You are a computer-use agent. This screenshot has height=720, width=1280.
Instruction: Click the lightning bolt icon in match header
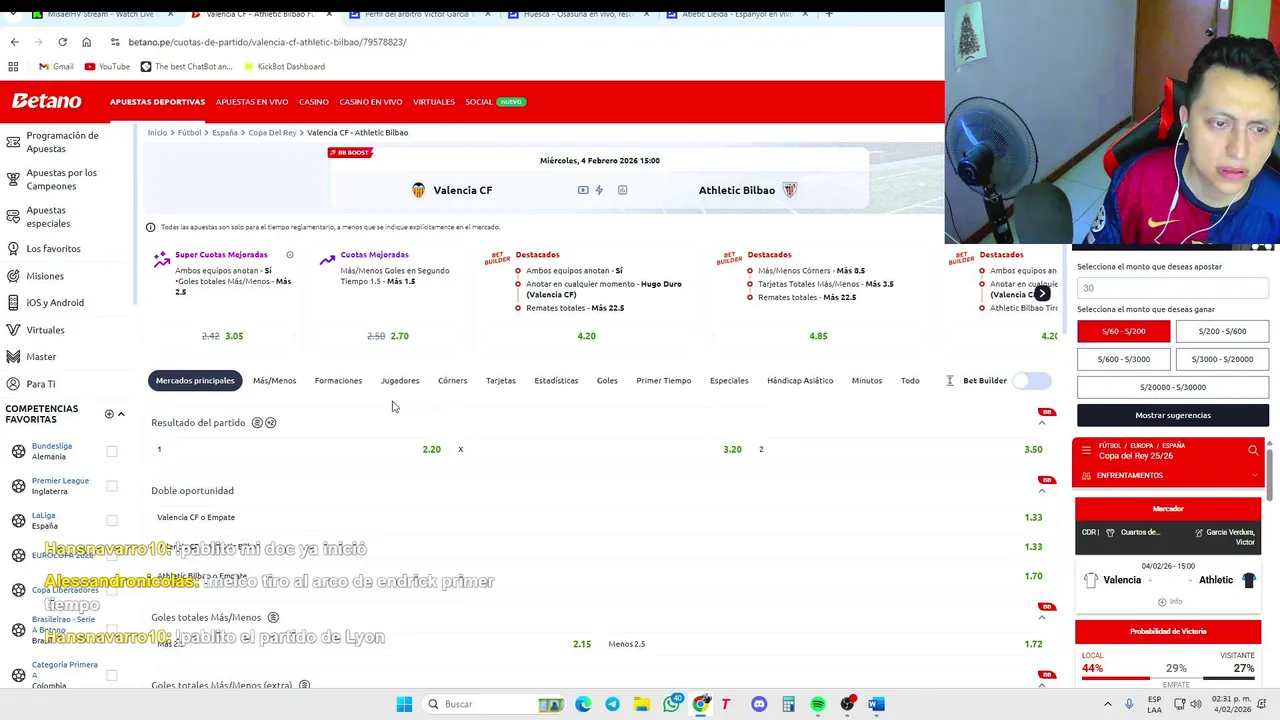coord(599,190)
